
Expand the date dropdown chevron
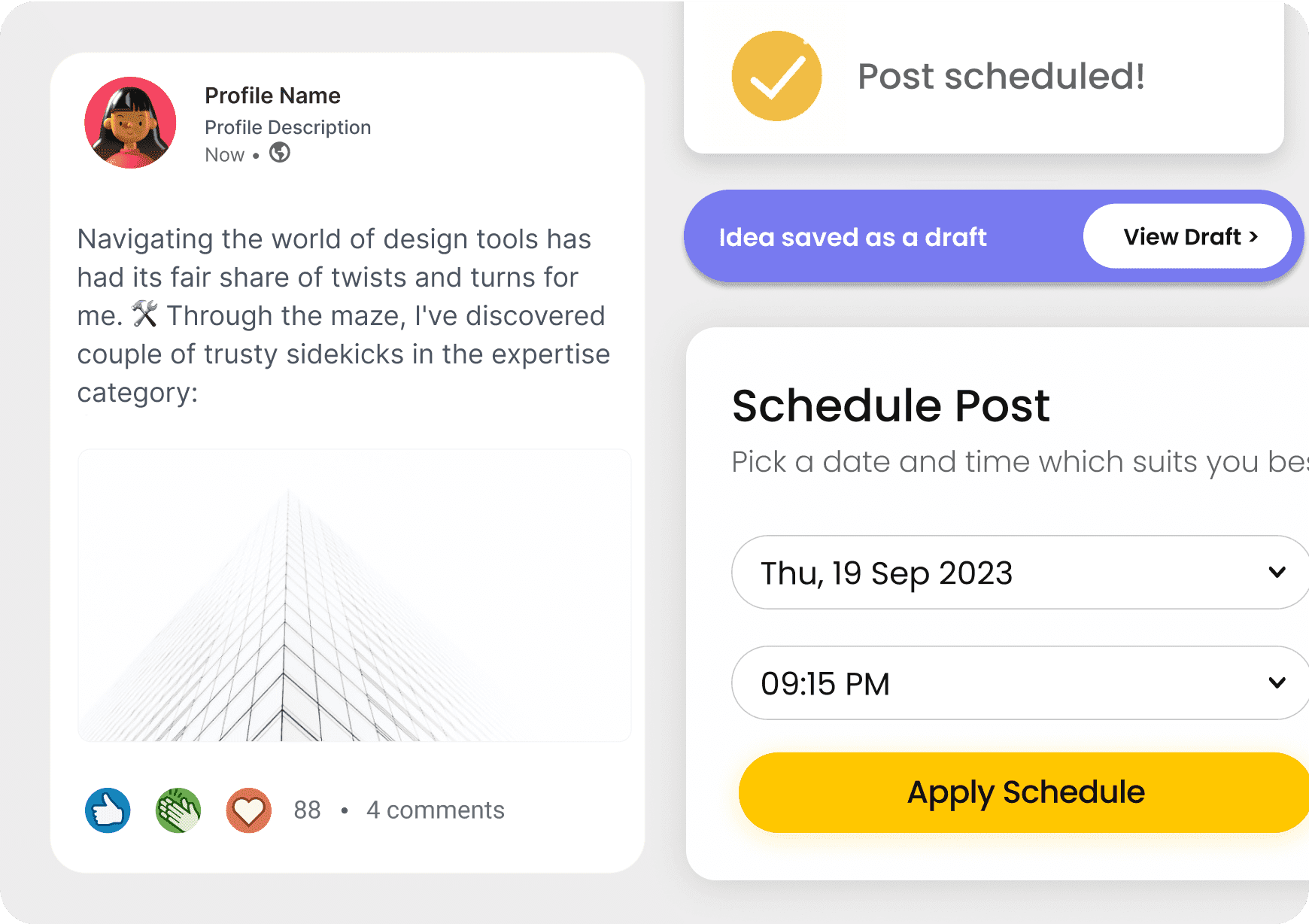(x=1277, y=572)
